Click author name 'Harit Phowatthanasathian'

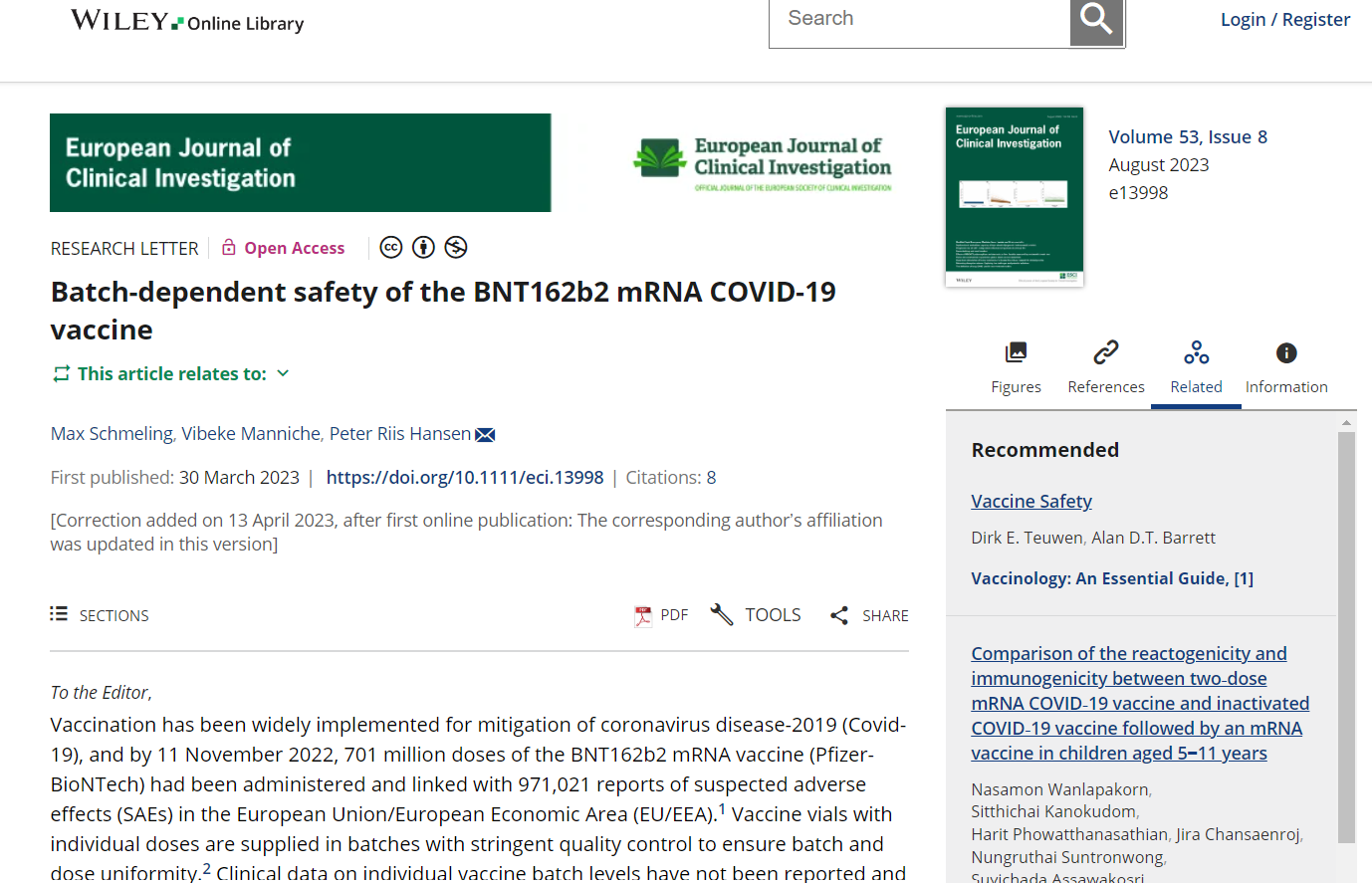1069,834
